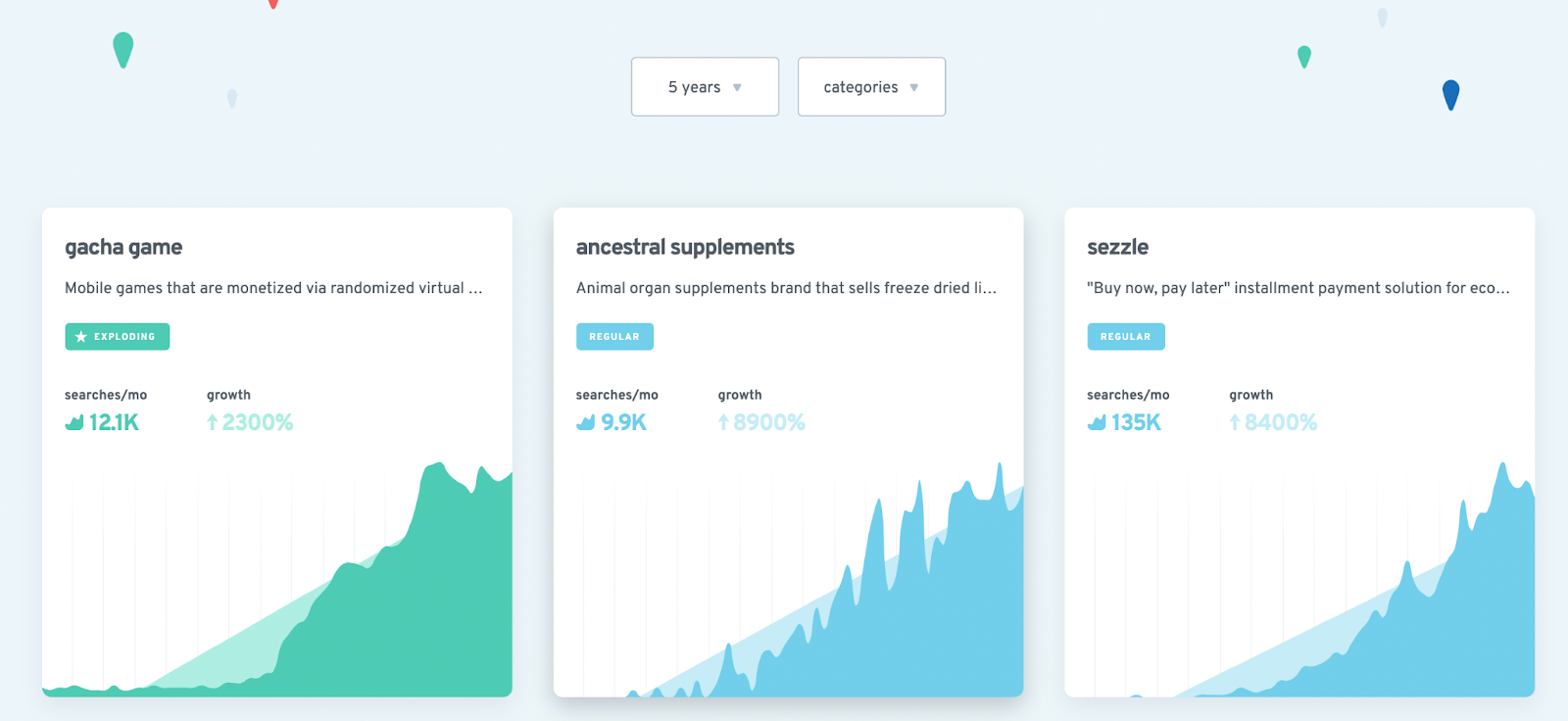1568x721 pixels.
Task: Open the sezzle topic title
Action: click(x=1117, y=247)
